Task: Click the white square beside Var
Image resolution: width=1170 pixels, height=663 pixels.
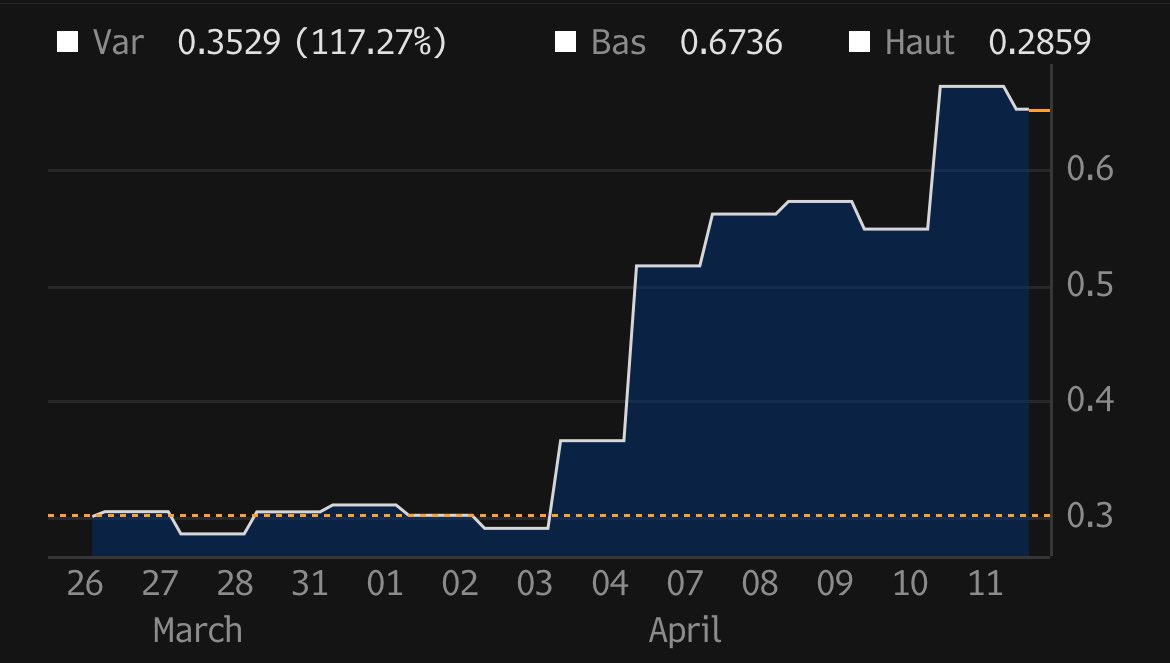Action: click(68, 42)
